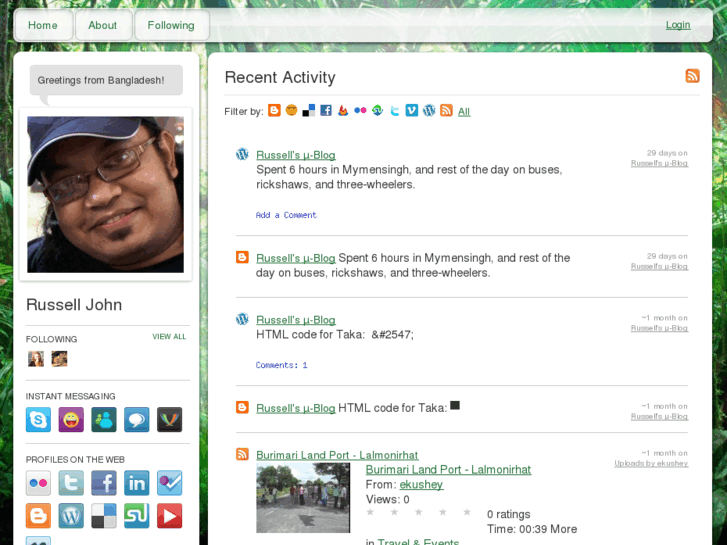Click View All under Following
This screenshot has width=727, height=545.
[169, 337]
